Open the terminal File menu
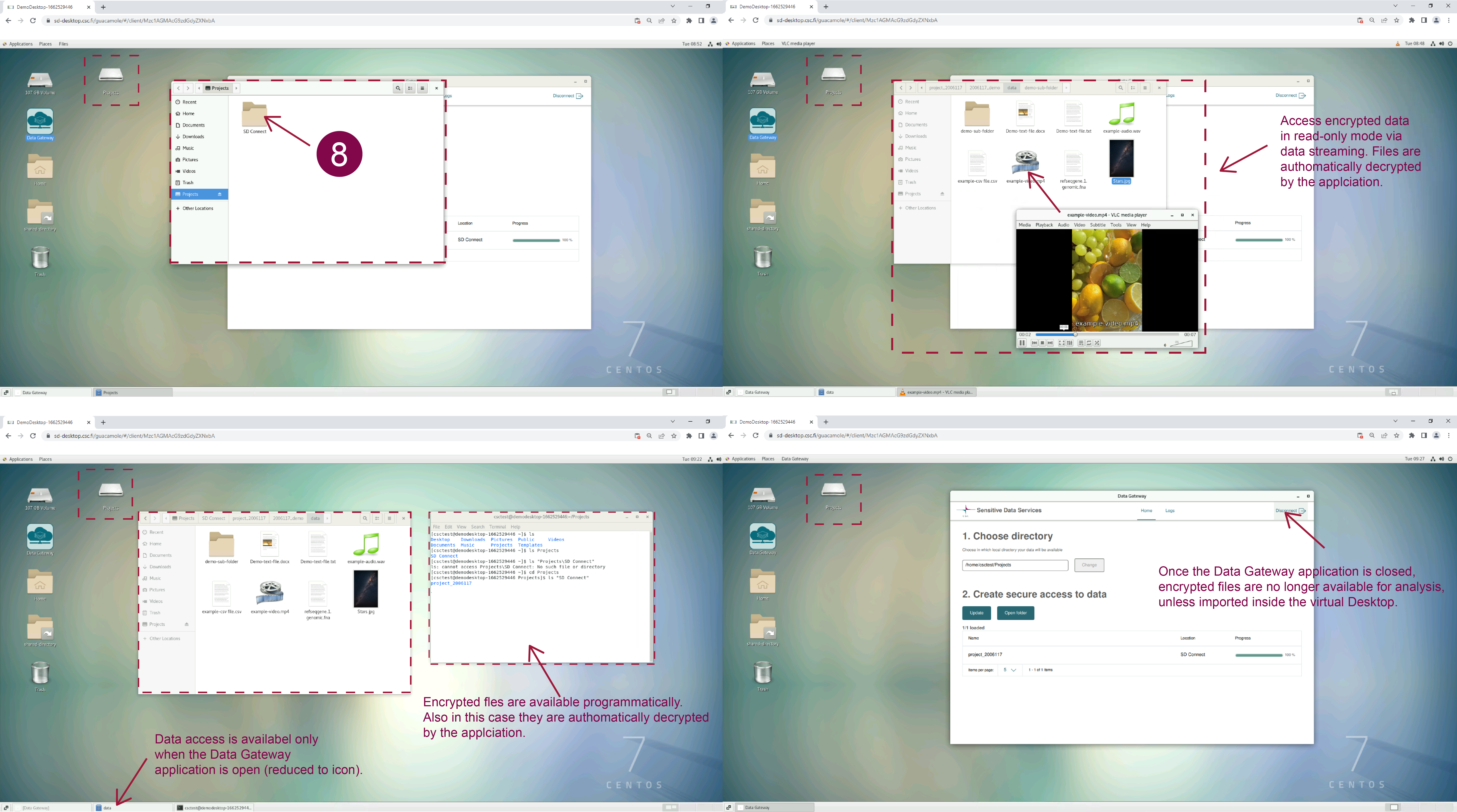This screenshot has height=812, width=1457. pos(436,527)
